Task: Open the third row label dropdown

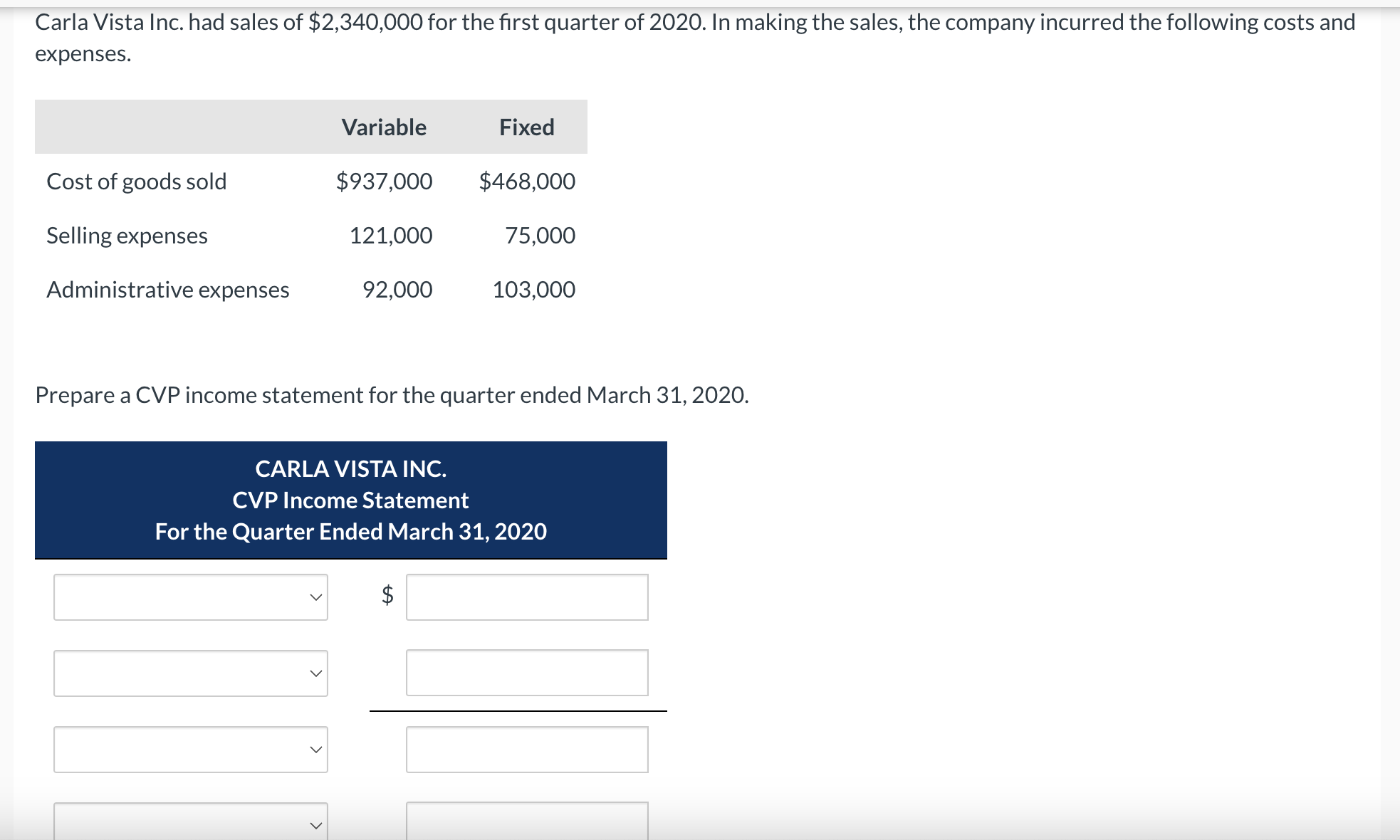Action: click(x=189, y=748)
